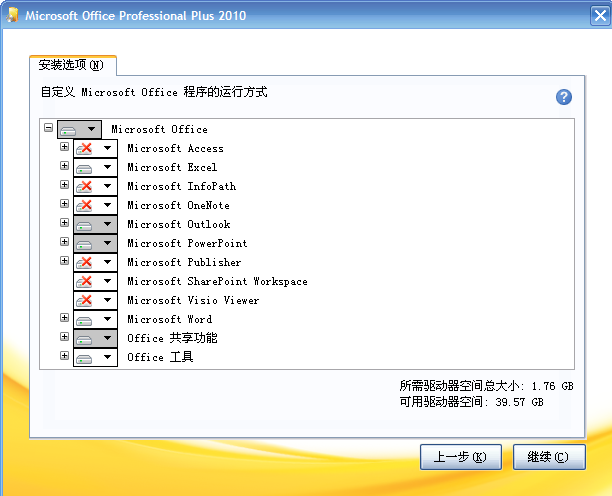Click drive icon beside Microsoft Office root
The width and height of the screenshot is (612, 496).
click(68, 130)
